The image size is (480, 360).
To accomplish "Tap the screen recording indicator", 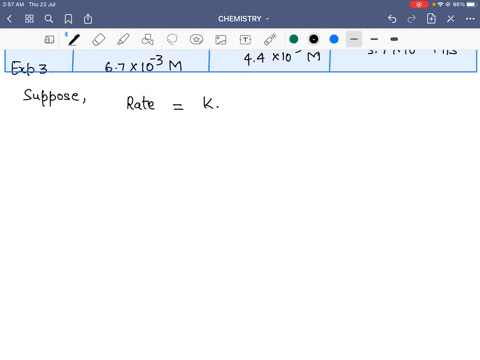I will [x=419, y=4].
